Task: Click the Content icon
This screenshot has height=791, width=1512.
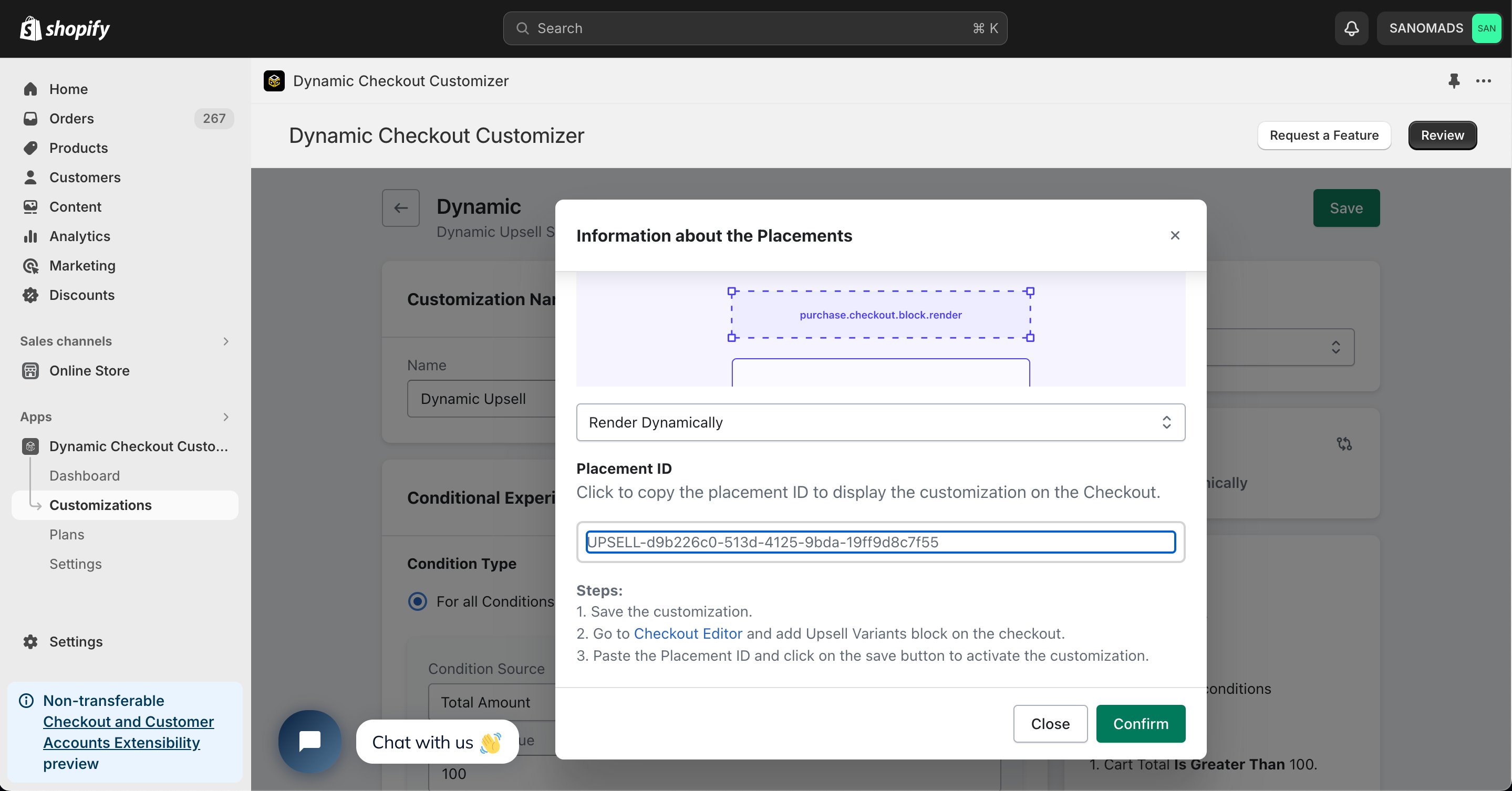Action: 30,206
